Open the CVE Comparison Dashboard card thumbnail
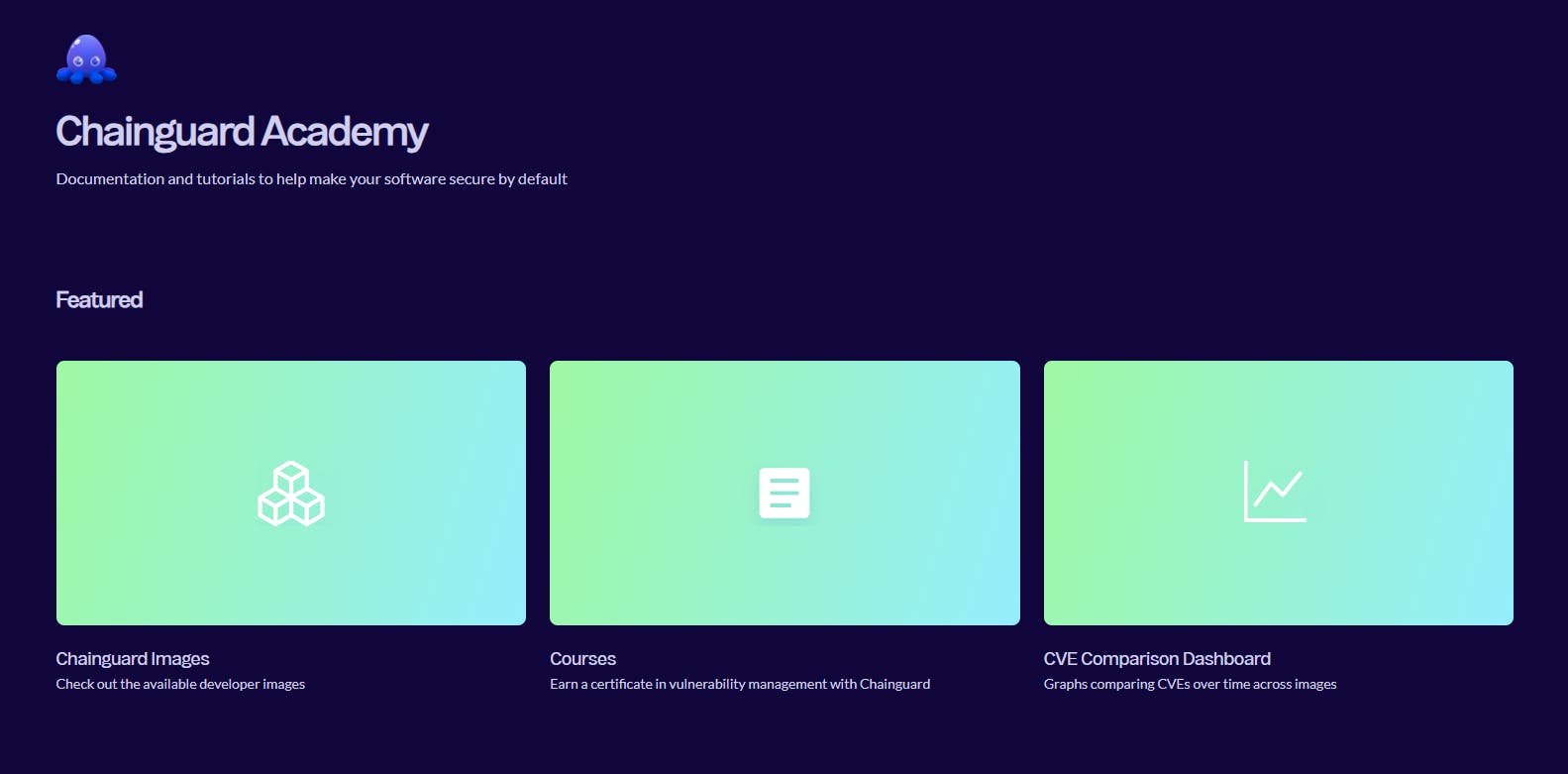Image resolution: width=1568 pixels, height=774 pixels. point(1279,493)
